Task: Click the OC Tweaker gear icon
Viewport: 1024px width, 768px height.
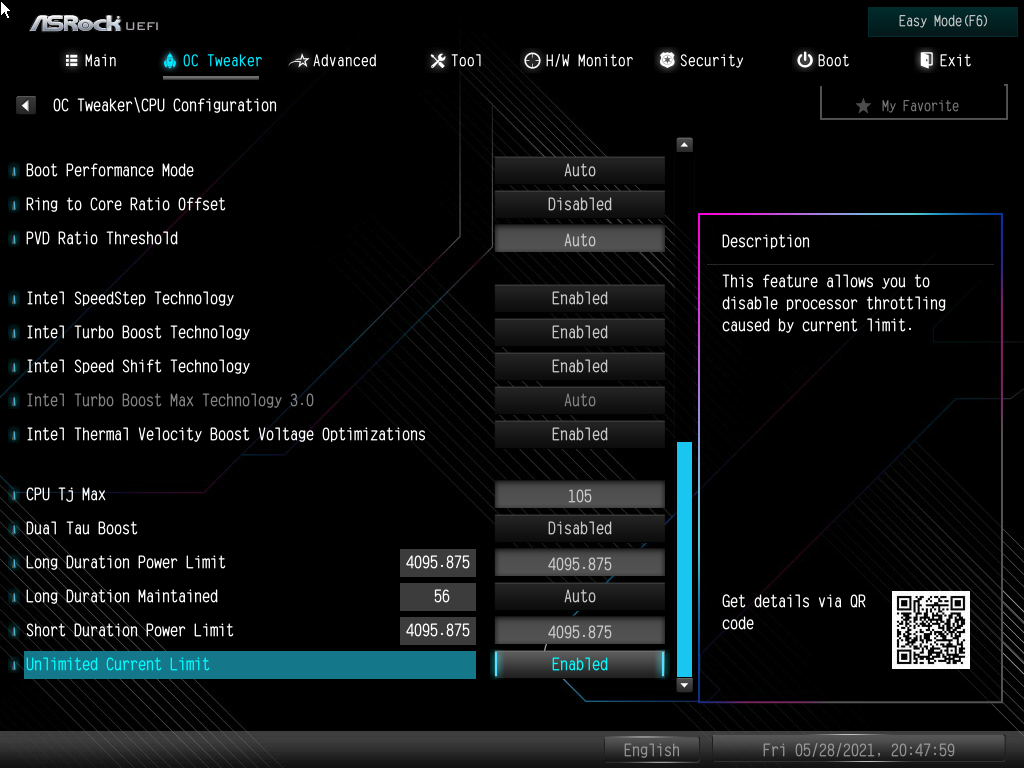Action: (x=169, y=61)
